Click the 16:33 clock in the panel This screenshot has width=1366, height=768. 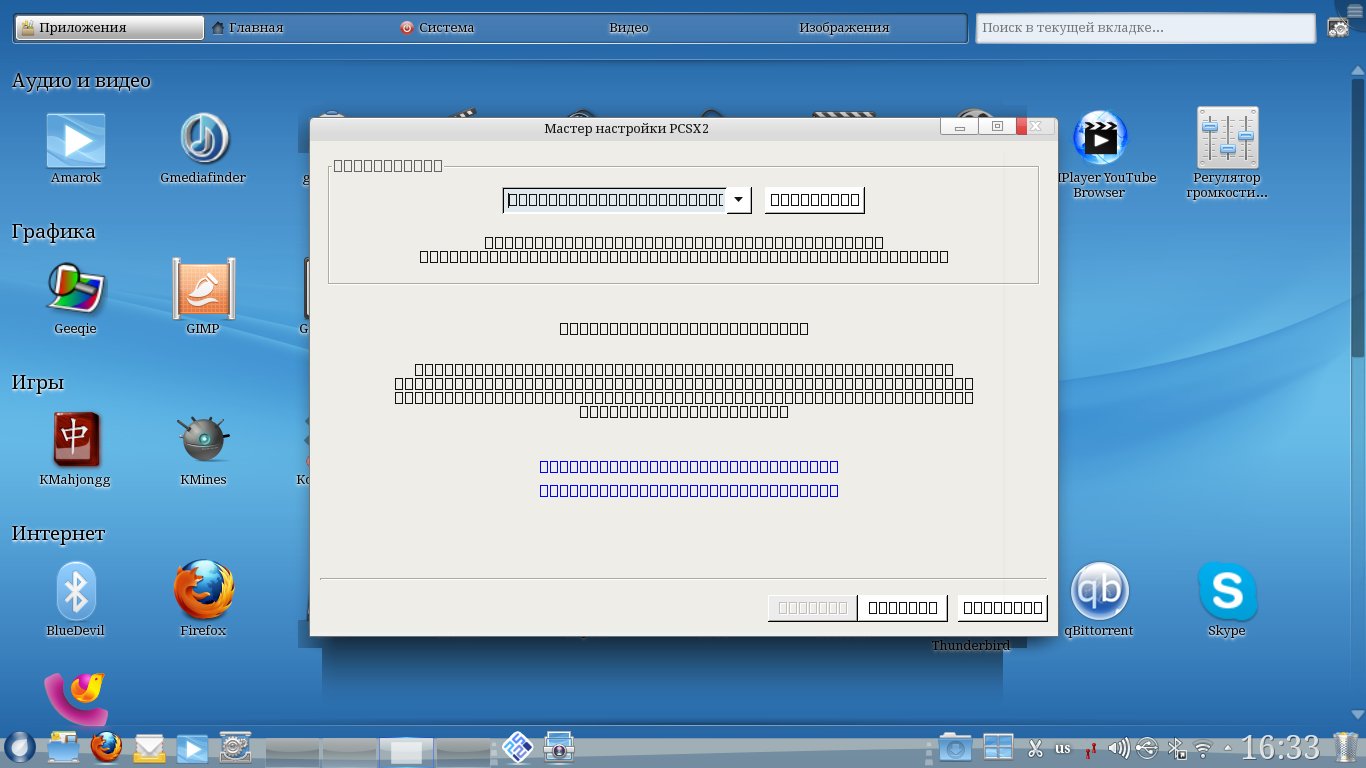click(1281, 747)
